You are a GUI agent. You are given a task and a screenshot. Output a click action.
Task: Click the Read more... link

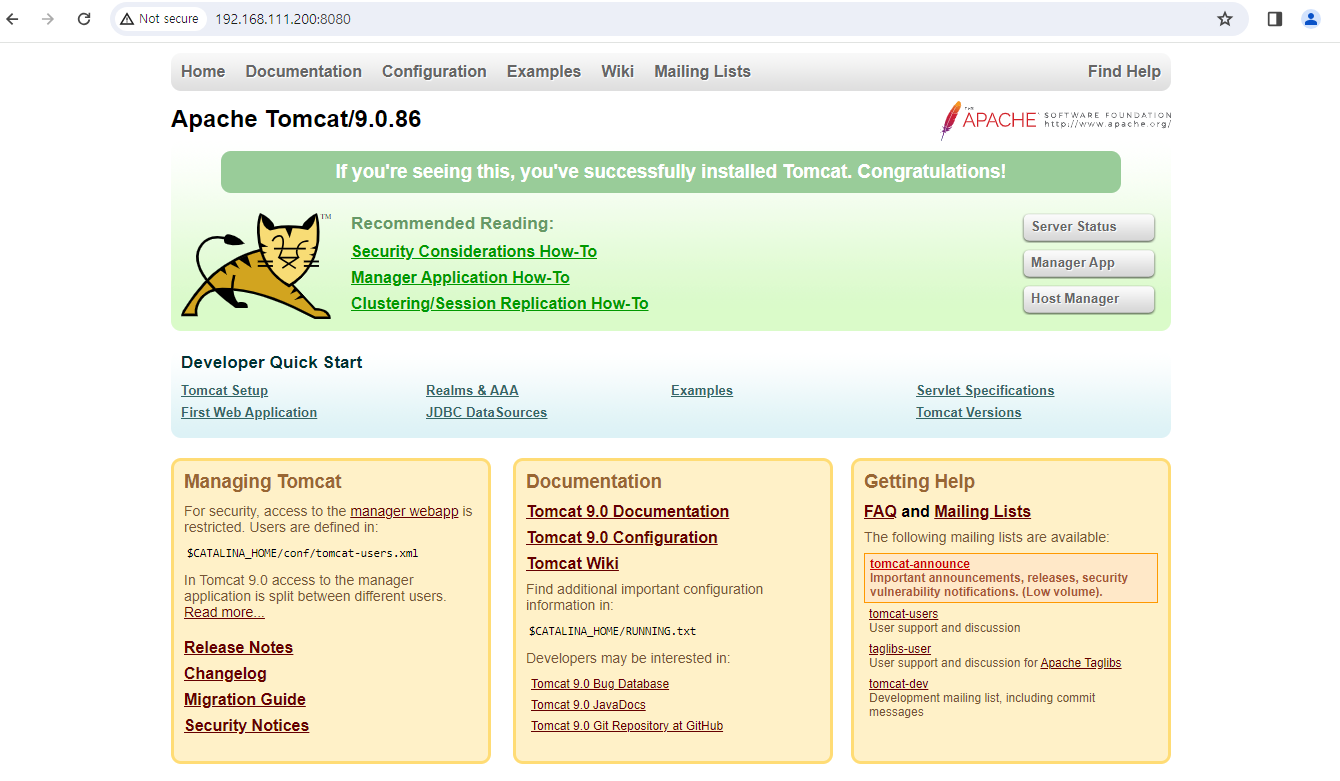click(x=224, y=613)
